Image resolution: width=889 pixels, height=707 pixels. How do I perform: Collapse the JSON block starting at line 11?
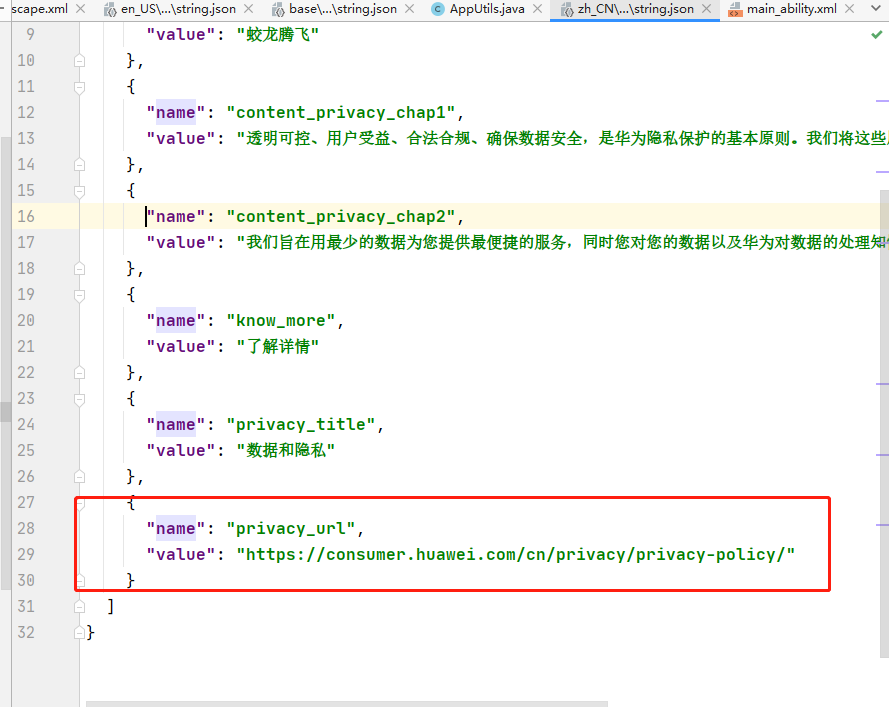[x=80, y=86]
